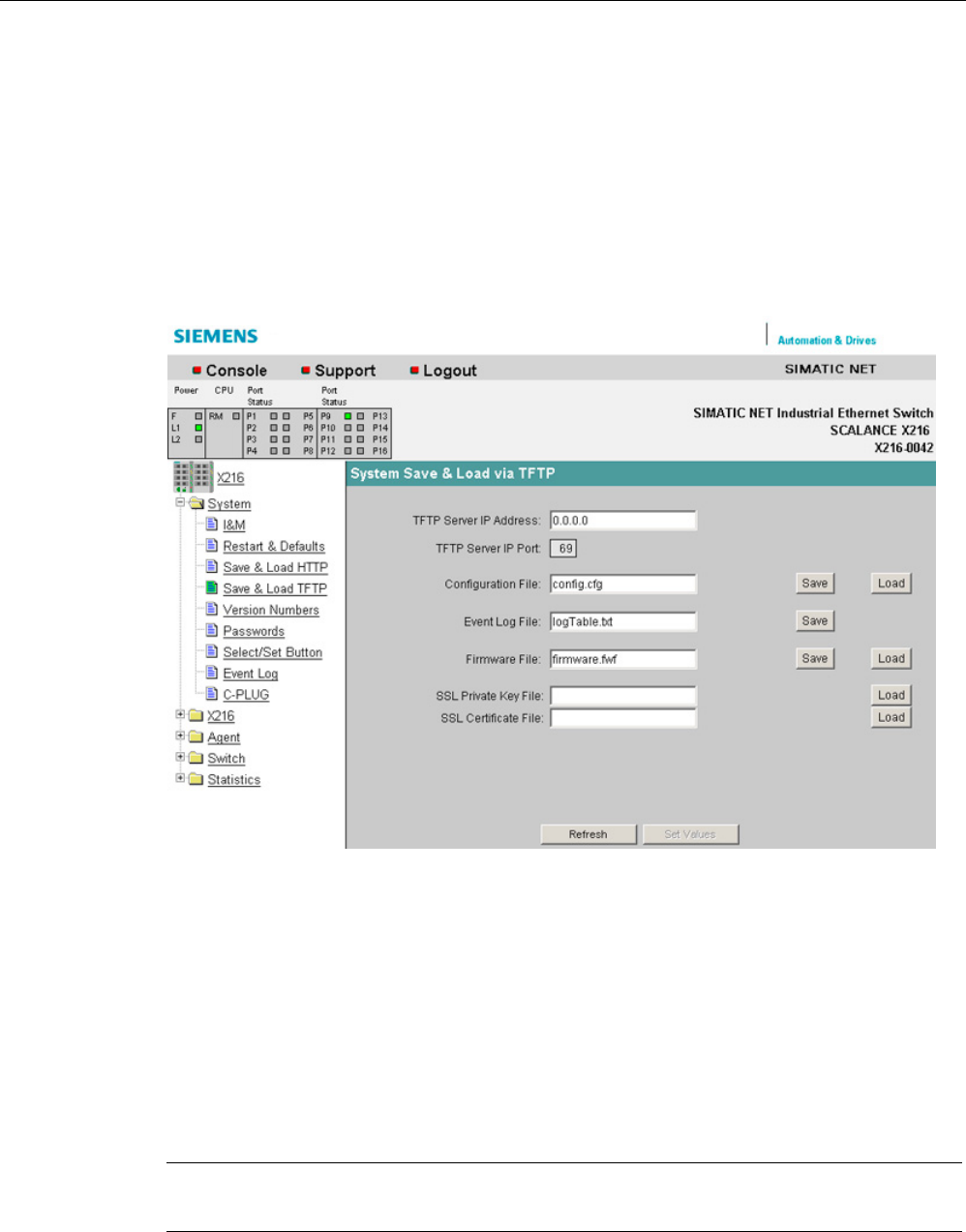Click the TFTP Server IP Port field
The image size is (966, 1232).
tap(563, 549)
